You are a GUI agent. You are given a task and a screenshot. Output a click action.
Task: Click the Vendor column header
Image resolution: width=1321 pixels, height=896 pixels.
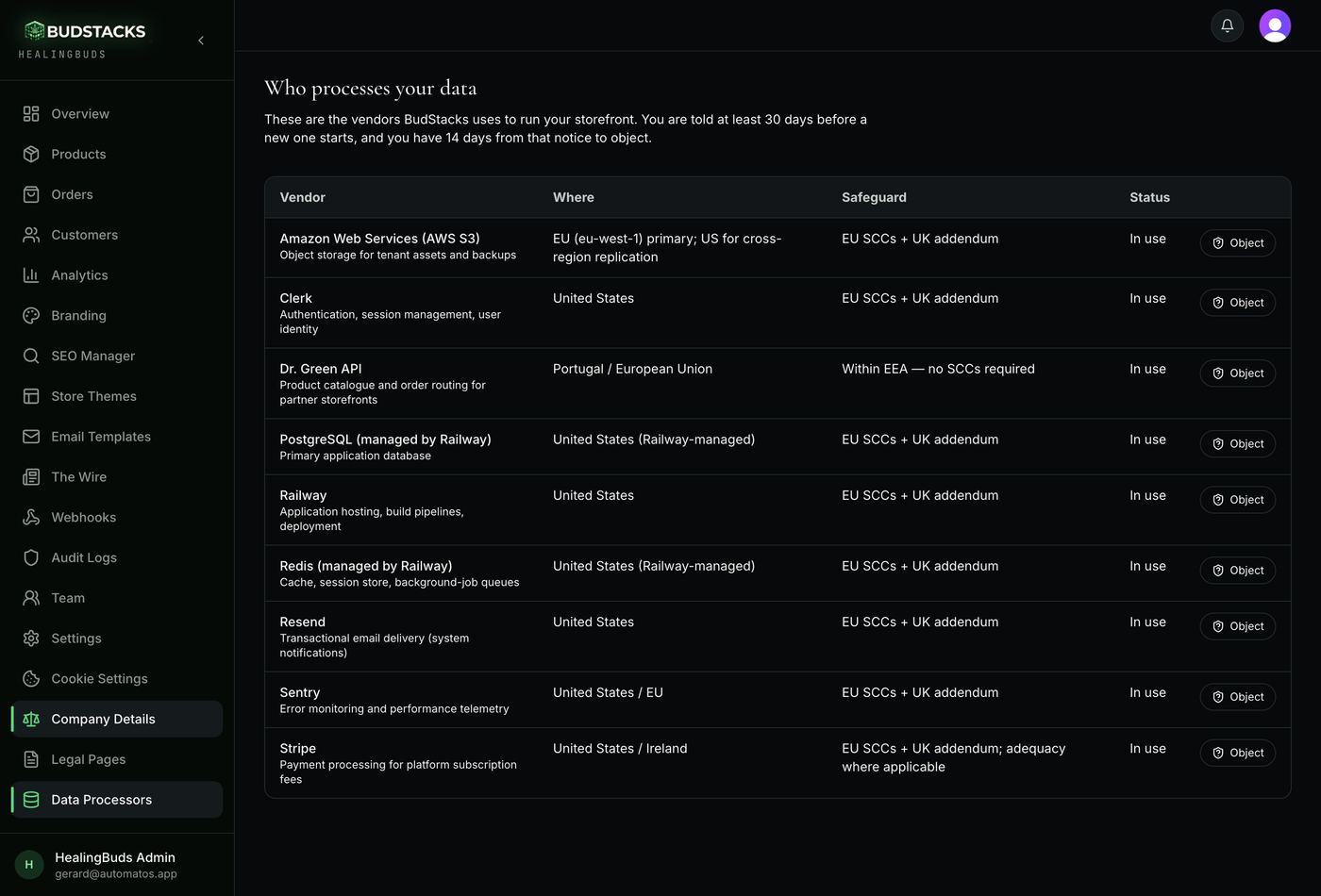pos(302,198)
